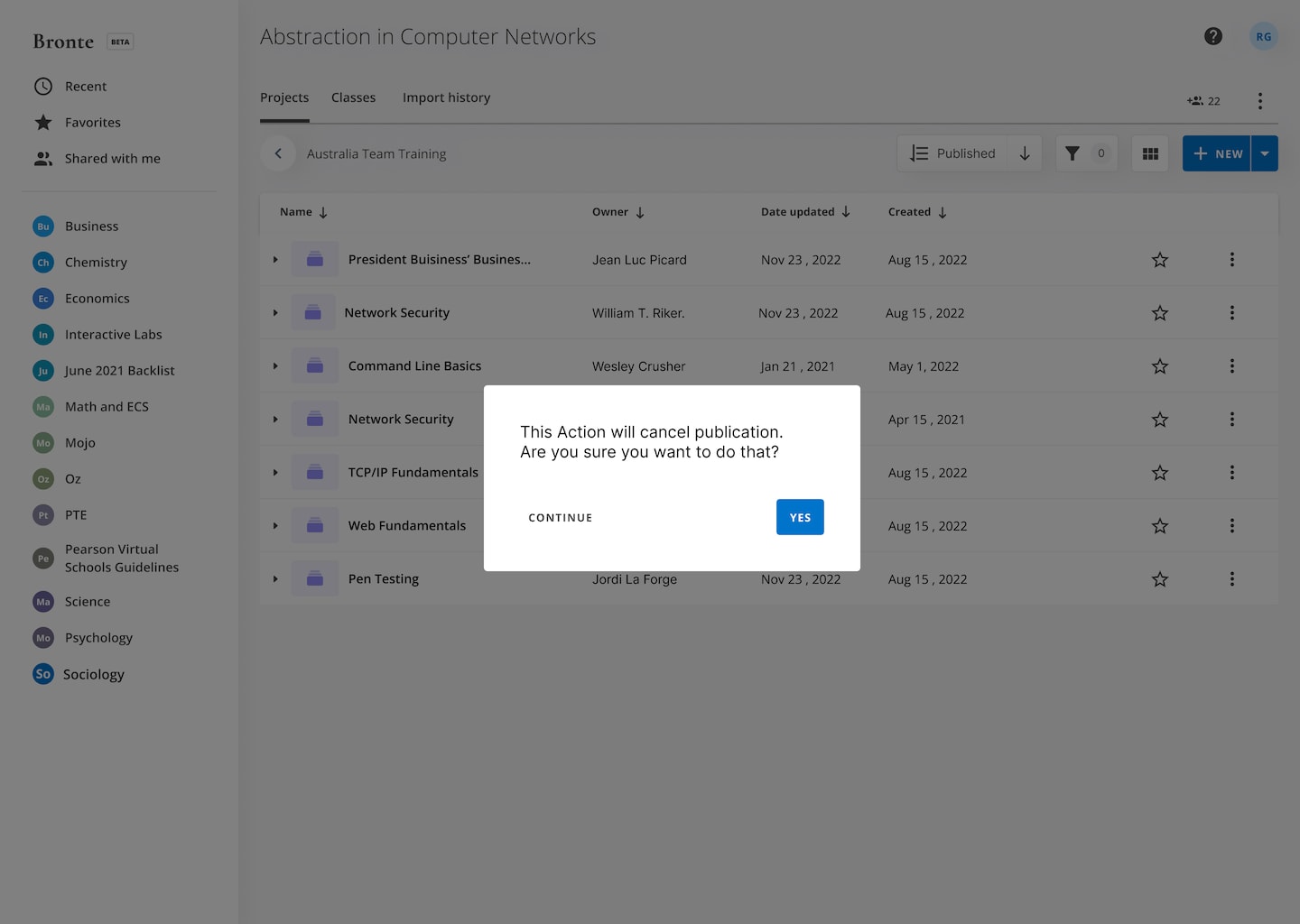Open the Pen Testing folder icon
This screenshot has width=1300, height=924.
click(315, 578)
